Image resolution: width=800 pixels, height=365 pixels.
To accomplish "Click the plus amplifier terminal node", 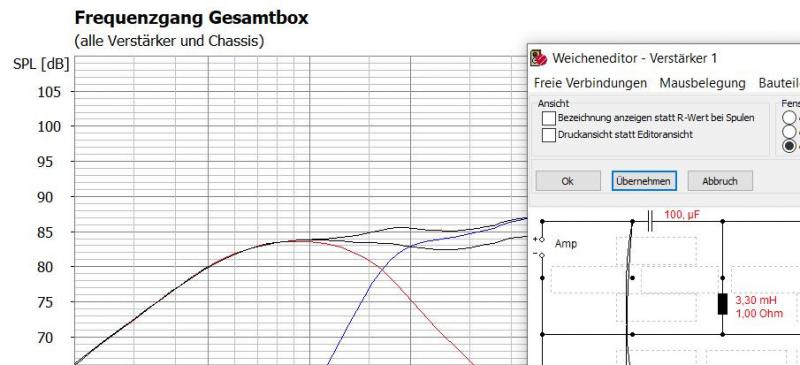I will [x=542, y=239].
